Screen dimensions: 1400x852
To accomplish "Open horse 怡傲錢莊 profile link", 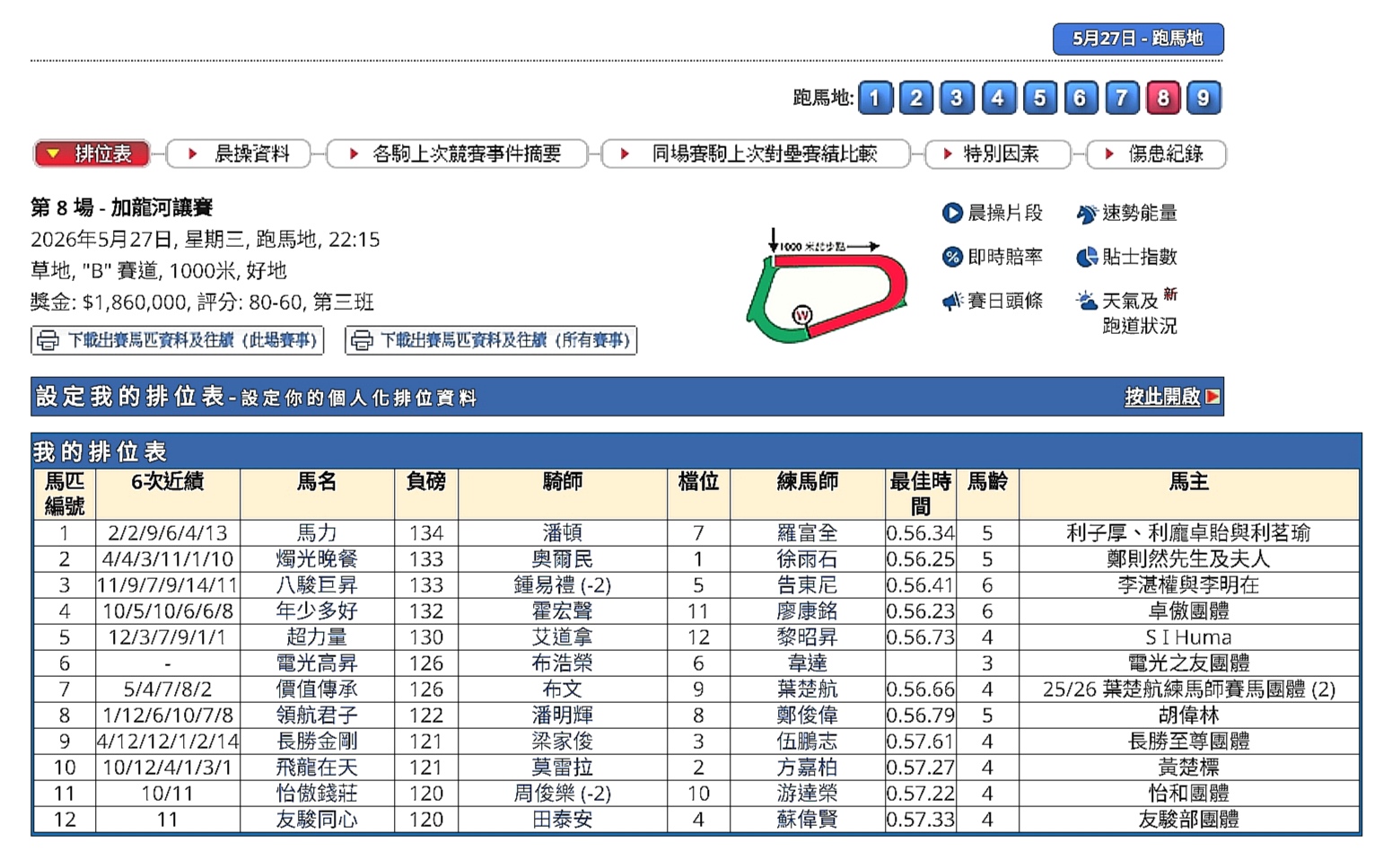I will coord(317,794).
